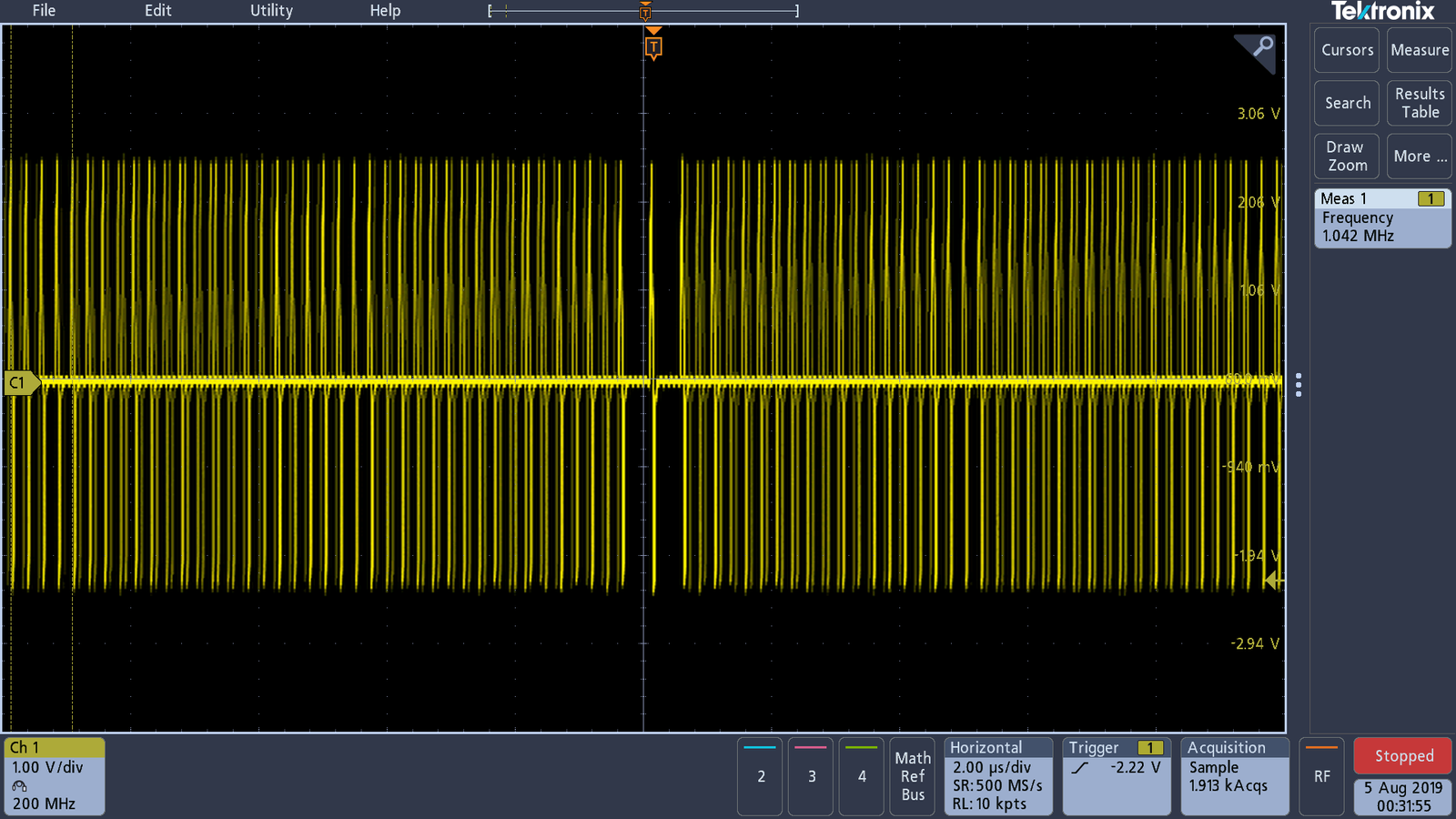This screenshot has height=819, width=1456.
Task: Open the Trigger settings badge
Action: tap(1117, 775)
